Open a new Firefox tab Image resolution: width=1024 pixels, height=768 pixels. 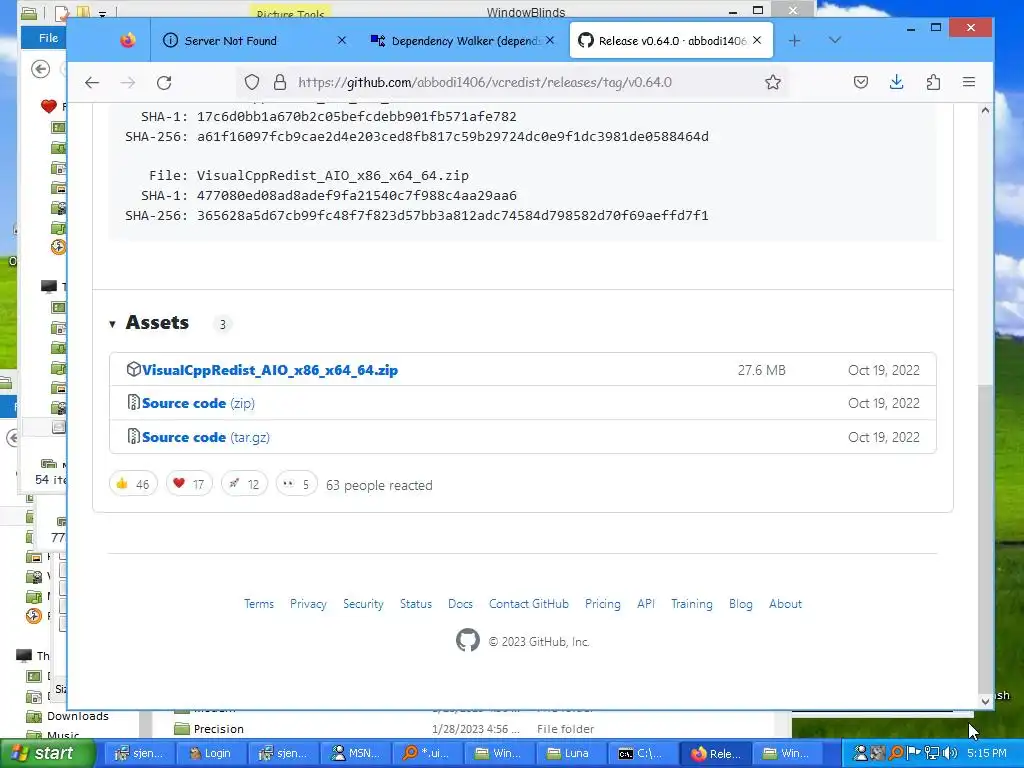tap(794, 40)
